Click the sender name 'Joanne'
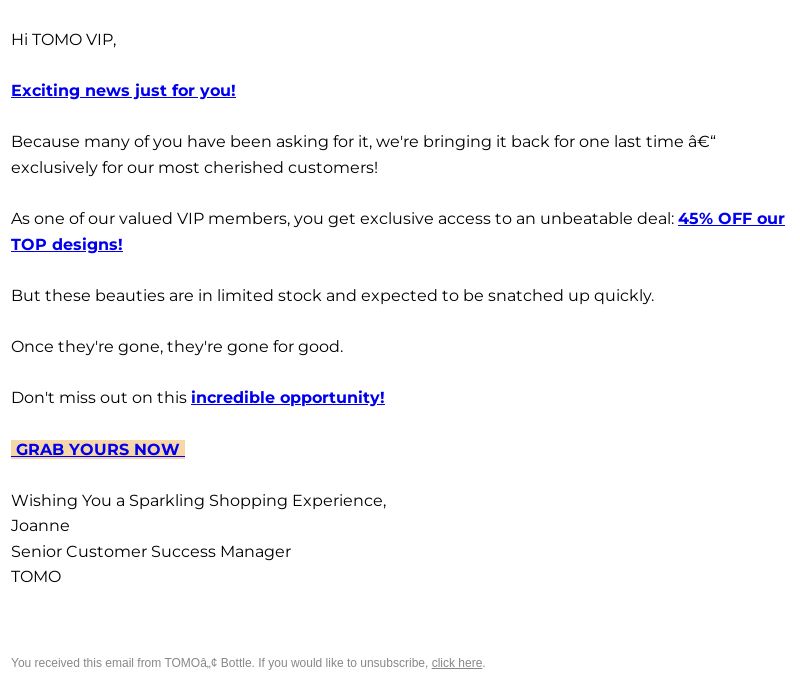The width and height of the screenshot is (800, 674). (40, 526)
